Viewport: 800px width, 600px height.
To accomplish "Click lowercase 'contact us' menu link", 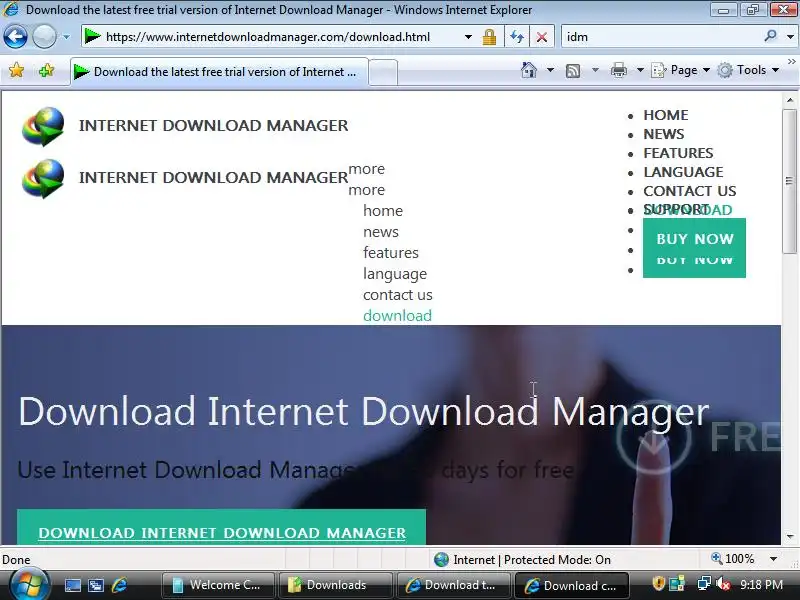I will 397,295.
